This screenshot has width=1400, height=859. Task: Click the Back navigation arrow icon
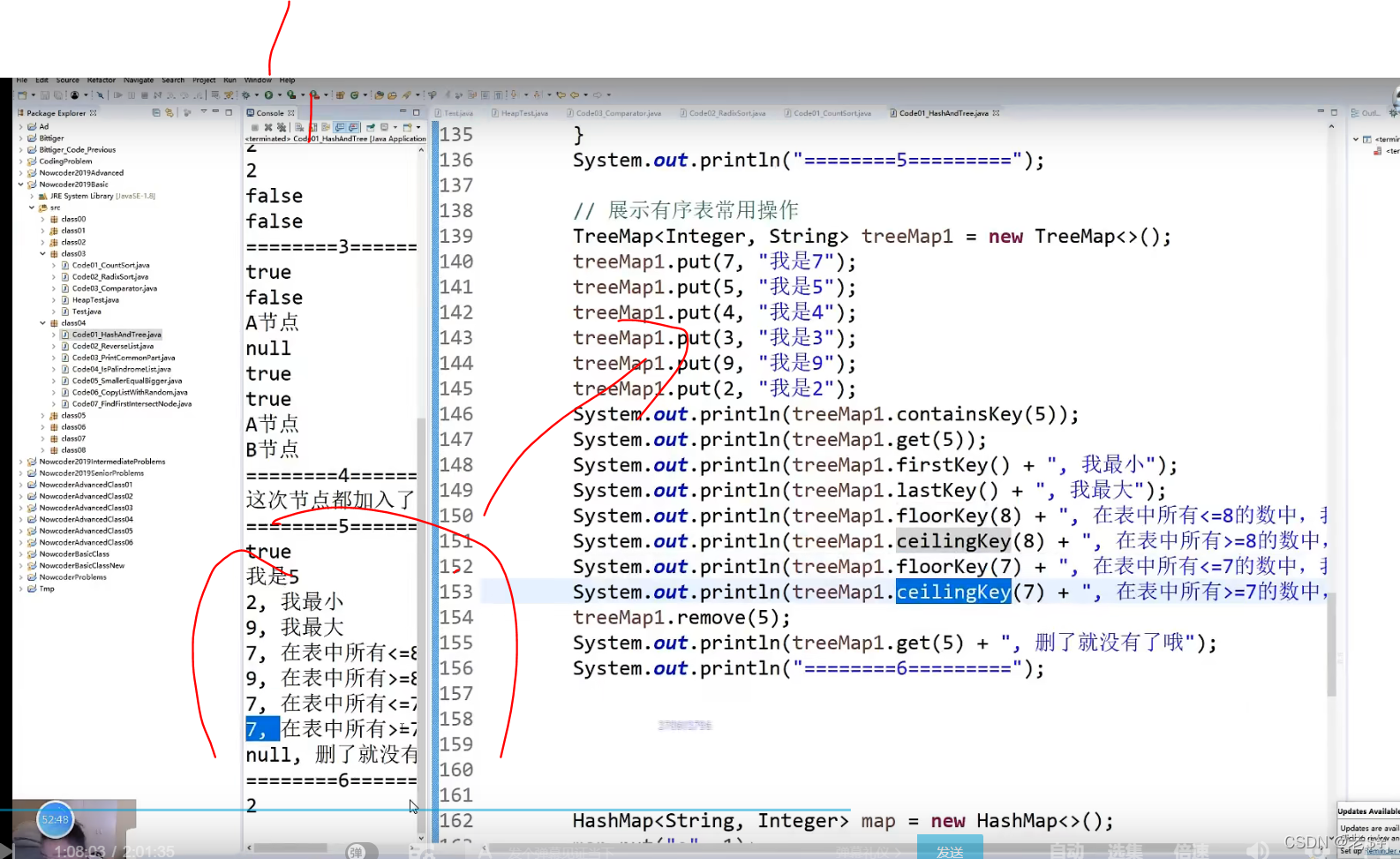point(575,95)
